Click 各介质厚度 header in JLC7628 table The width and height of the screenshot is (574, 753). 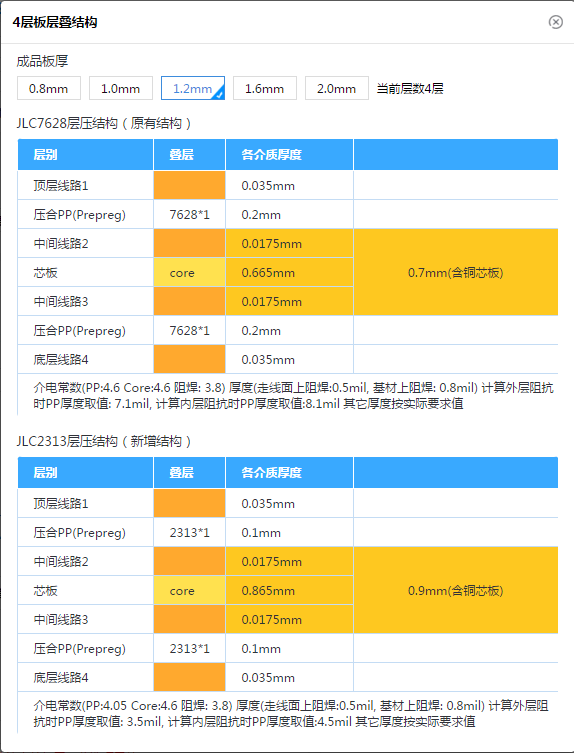(289, 155)
